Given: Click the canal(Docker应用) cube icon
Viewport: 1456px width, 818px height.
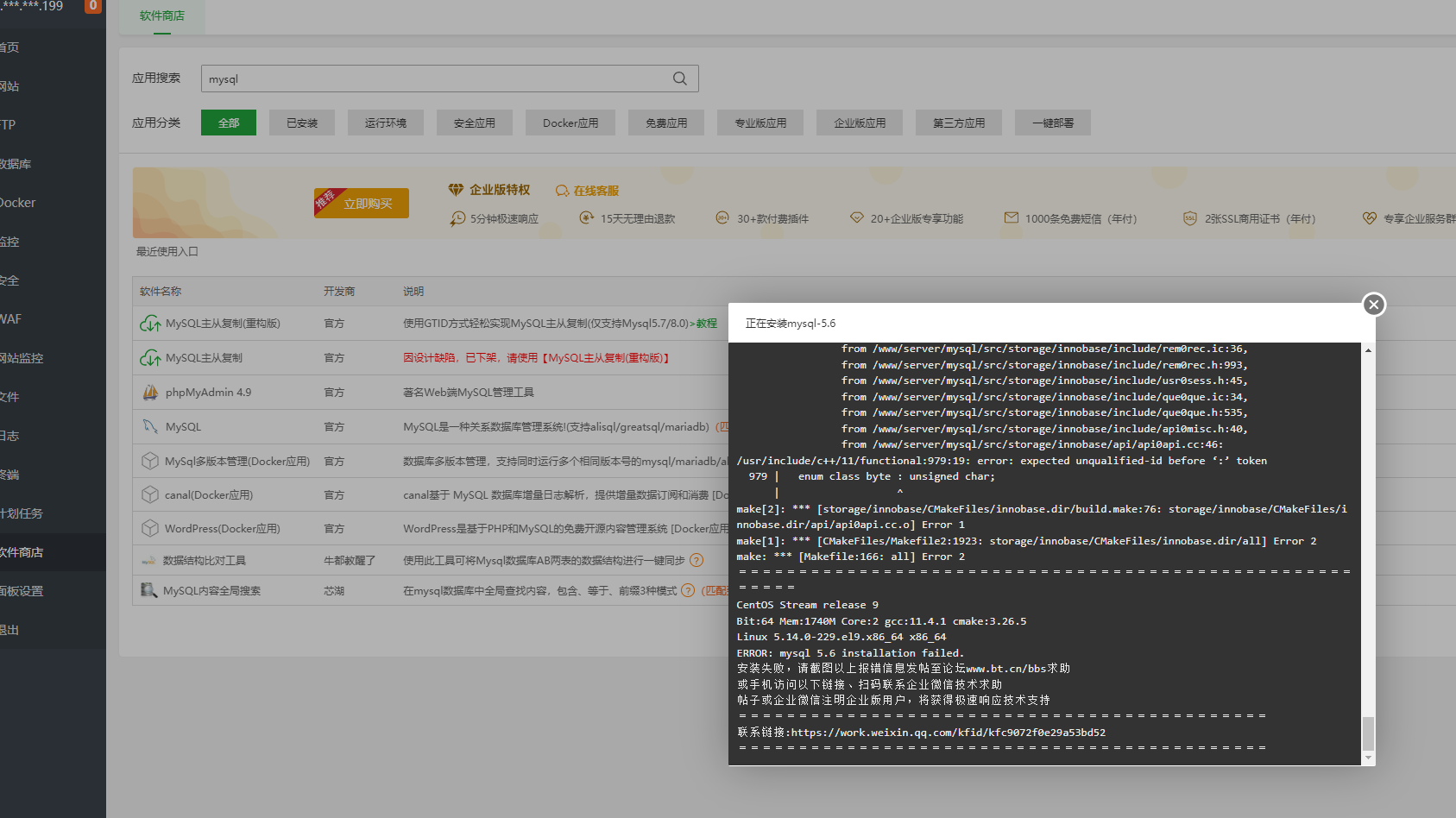Looking at the screenshot, I should [x=150, y=494].
